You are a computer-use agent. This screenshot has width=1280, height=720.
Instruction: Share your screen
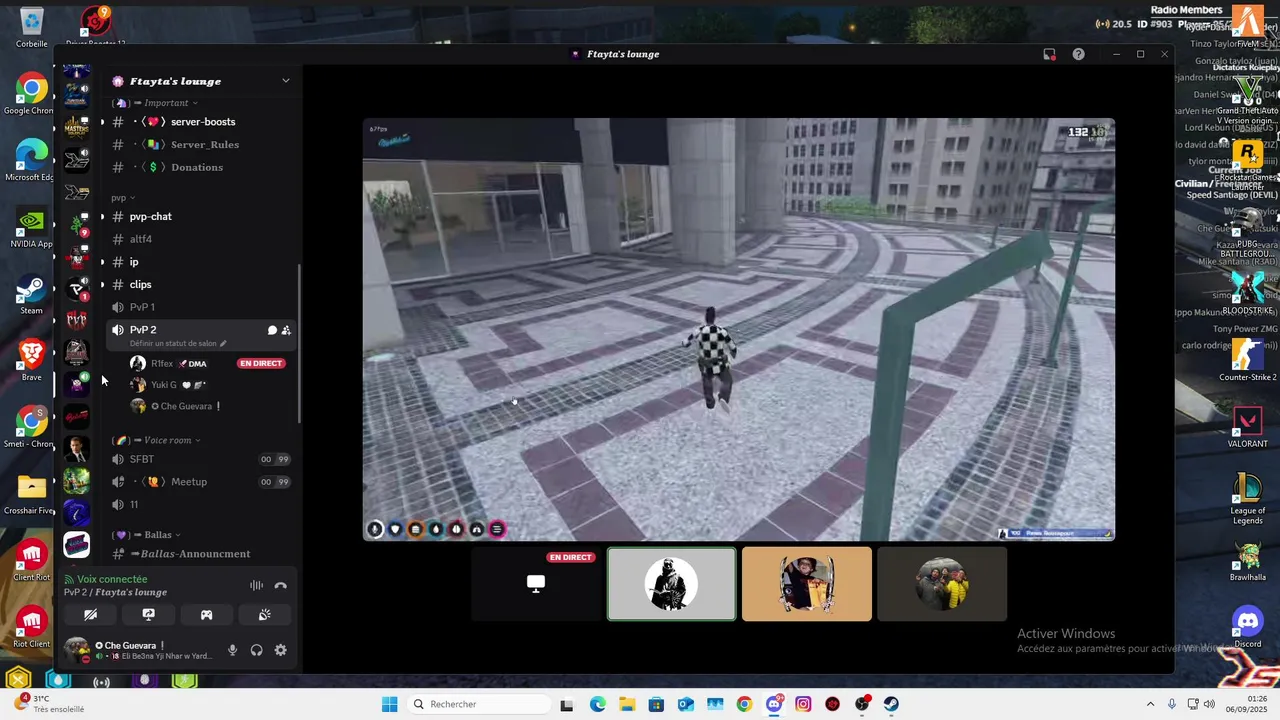(148, 615)
